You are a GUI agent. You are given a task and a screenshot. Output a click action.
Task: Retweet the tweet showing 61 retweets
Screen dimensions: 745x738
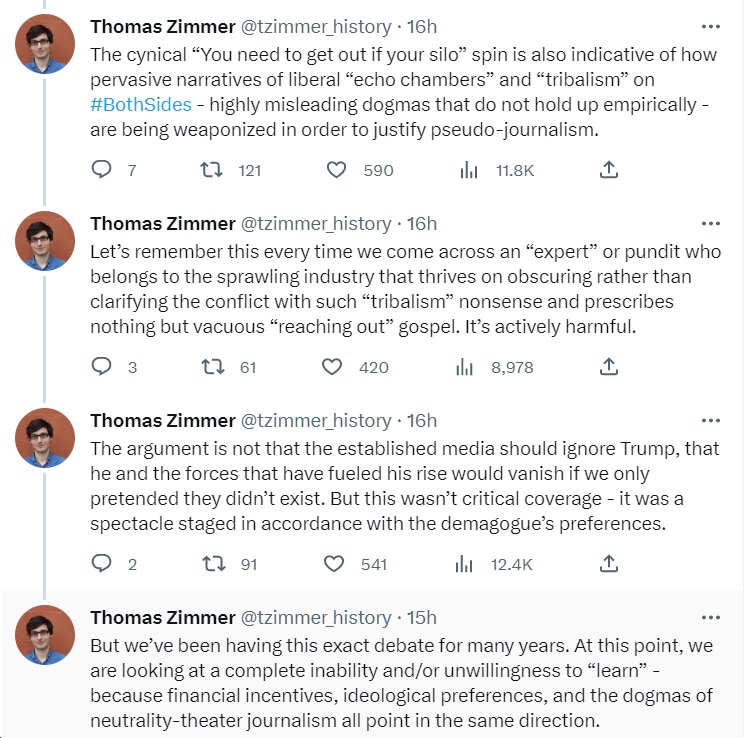point(213,367)
